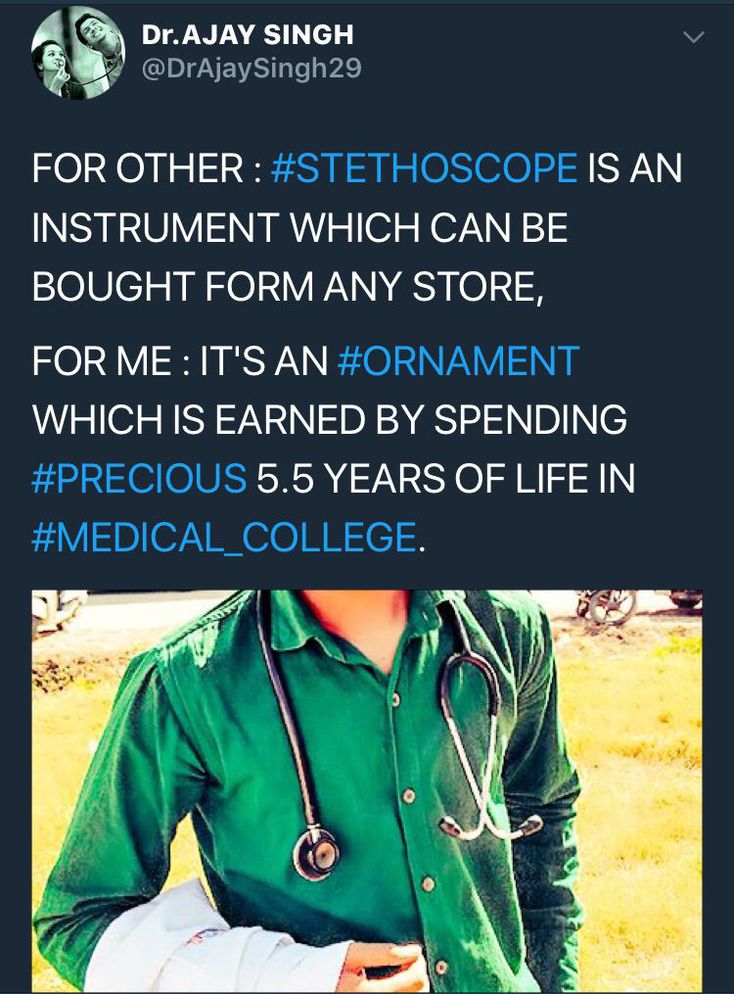734x994 pixels.
Task: Open the attached photo of green shirt
Action: tap(366, 790)
